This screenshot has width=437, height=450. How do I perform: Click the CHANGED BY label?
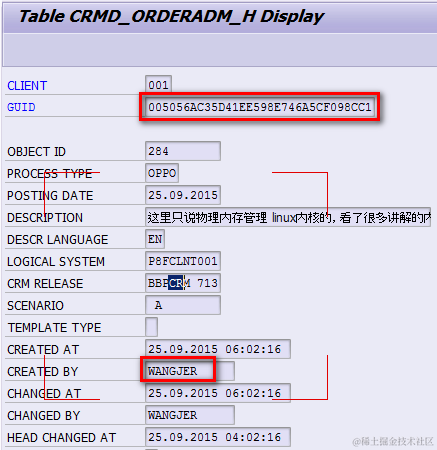(x=44, y=416)
